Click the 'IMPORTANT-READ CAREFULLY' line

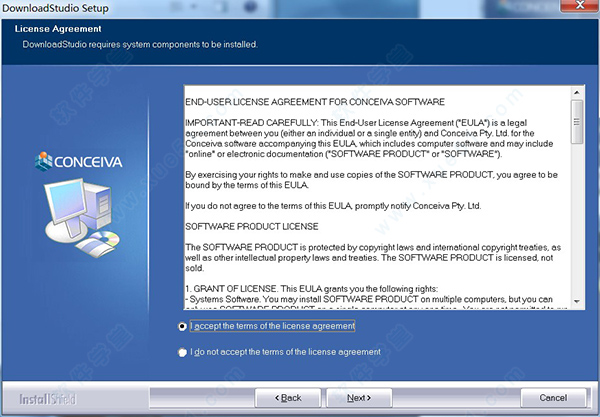356,123
